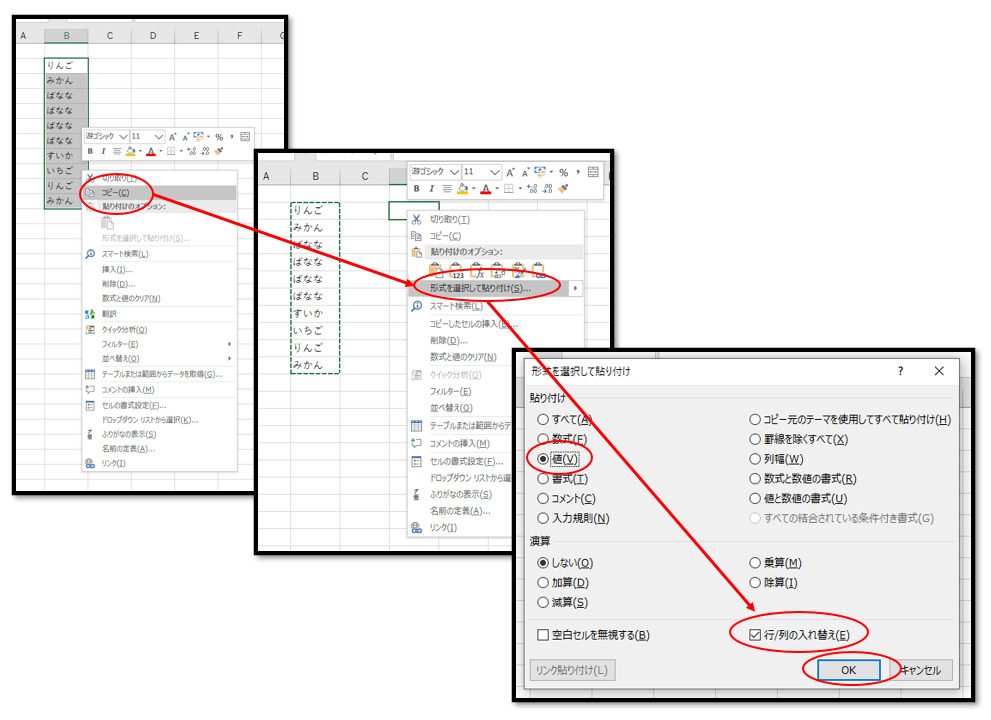The width and height of the screenshot is (991, 720).
Task: Choose the Formulas (fx) paste option icon
Action: pyautogui.click(x=478, y=270)
